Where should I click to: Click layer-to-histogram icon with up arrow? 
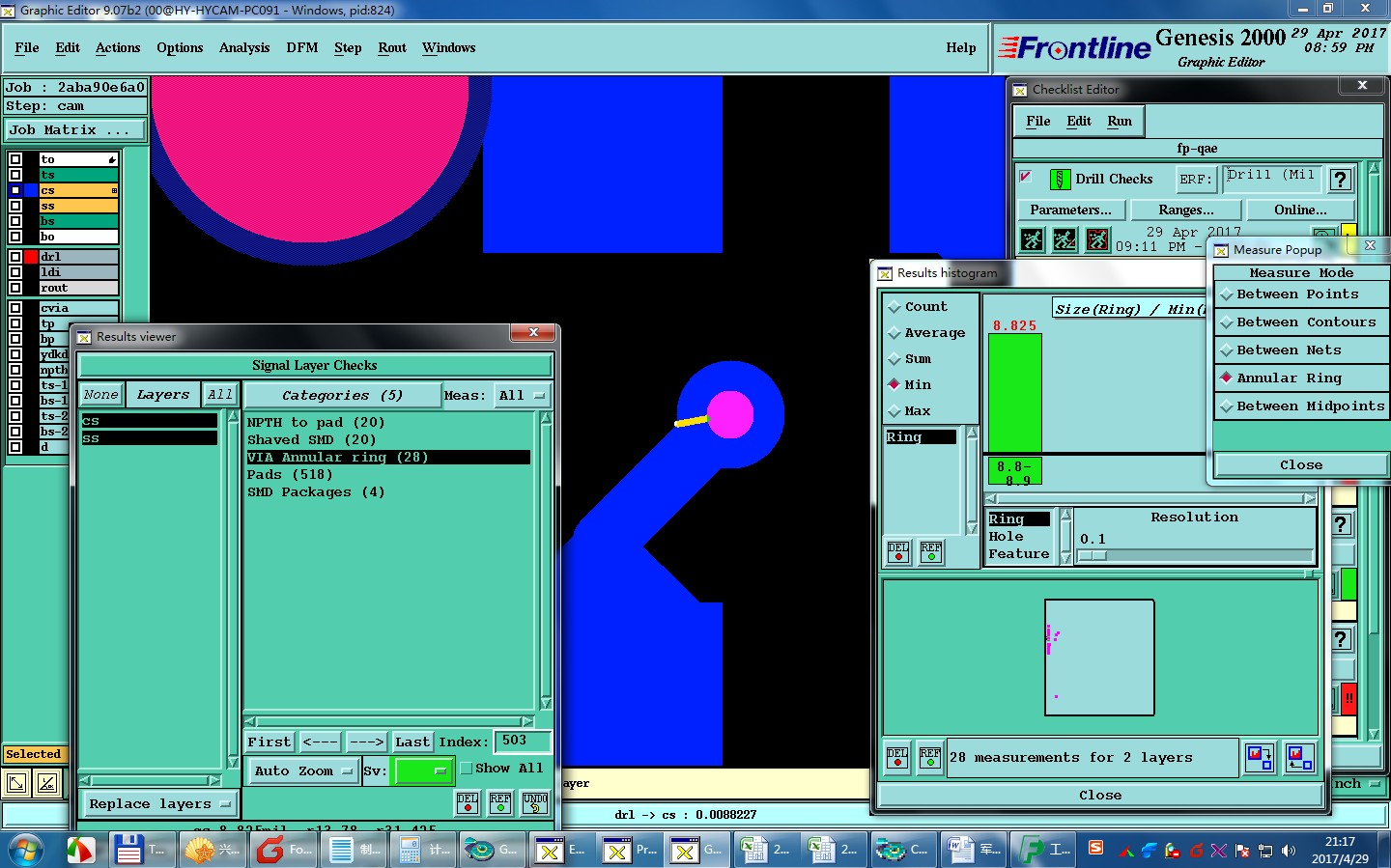pos(1300,757)
